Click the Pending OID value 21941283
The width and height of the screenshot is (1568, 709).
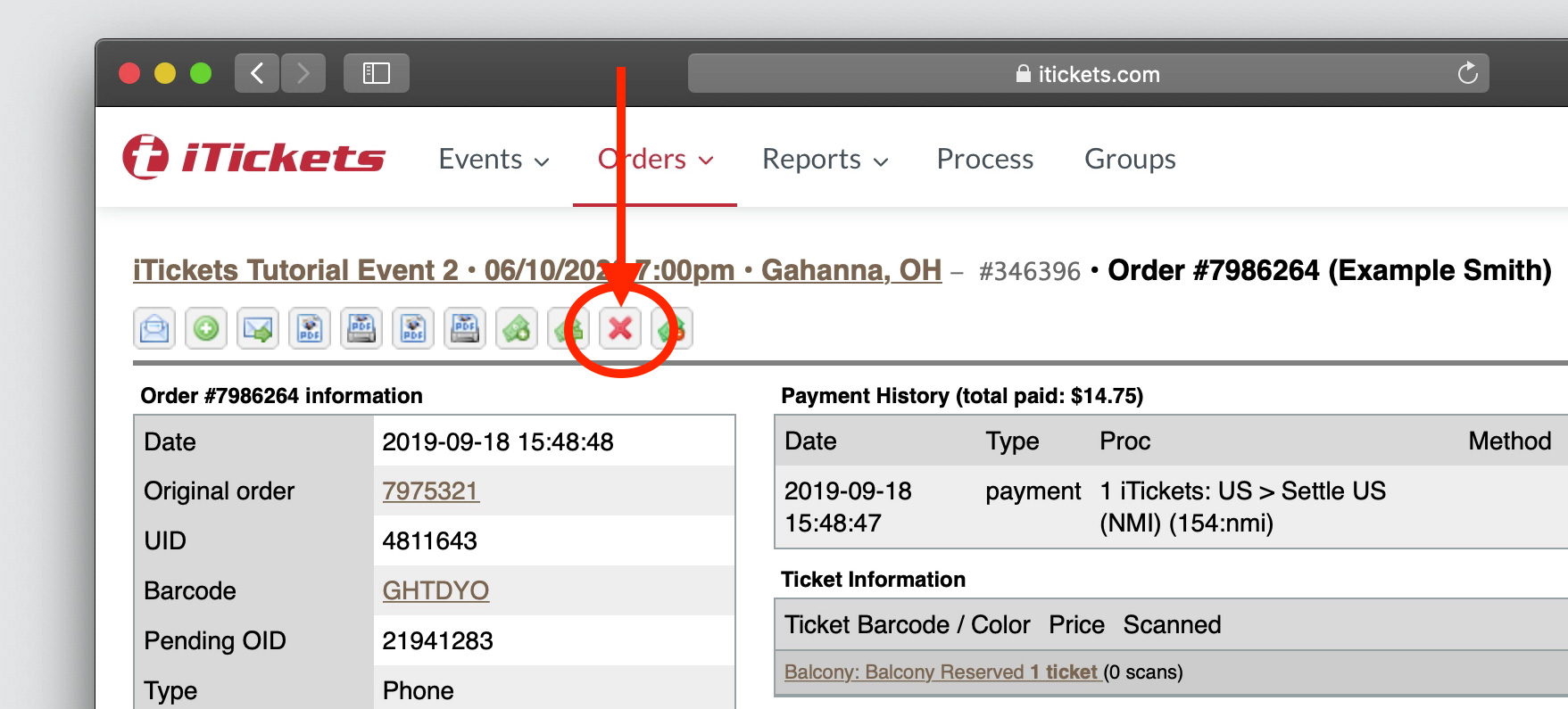coord(437,641)
